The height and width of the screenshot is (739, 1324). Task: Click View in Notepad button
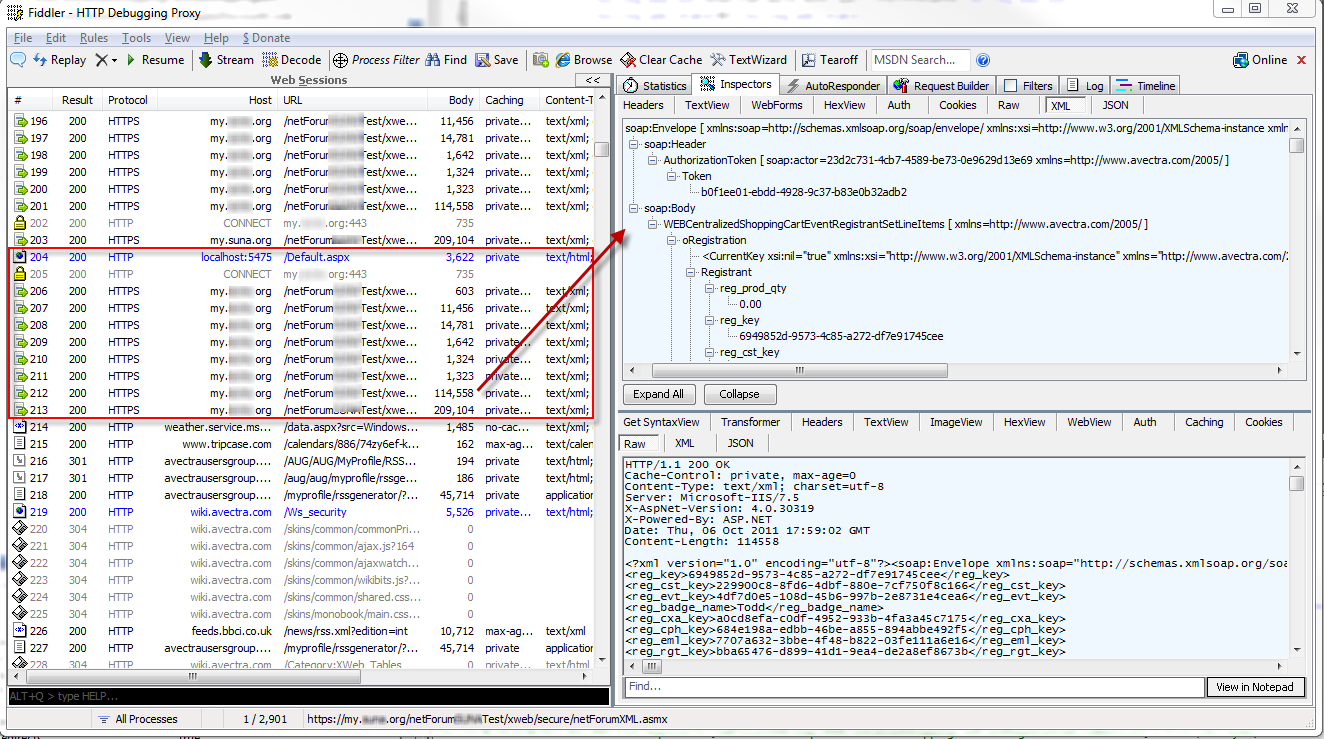coord(1255,687)
